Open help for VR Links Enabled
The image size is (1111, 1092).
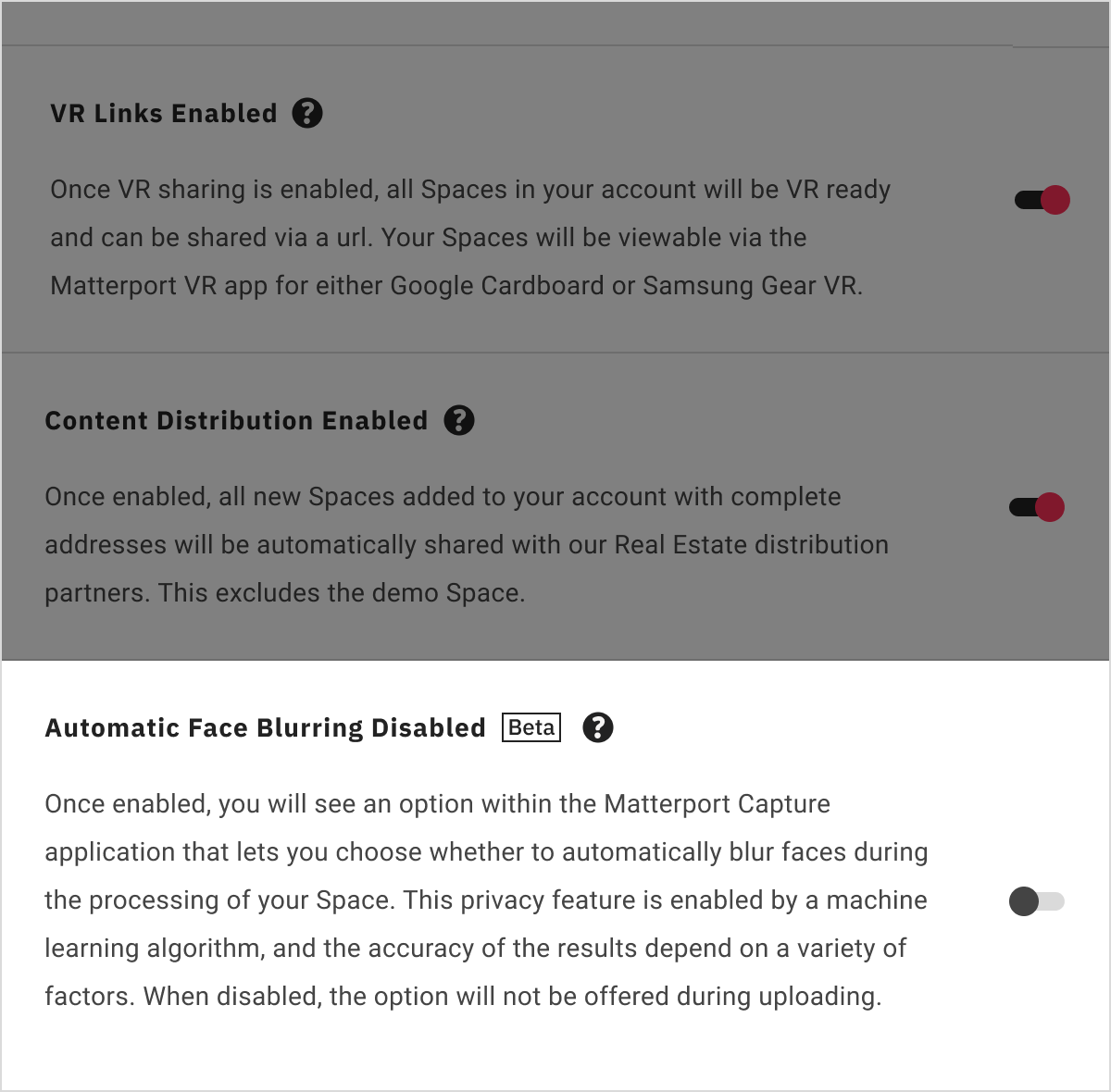(307, 113)
